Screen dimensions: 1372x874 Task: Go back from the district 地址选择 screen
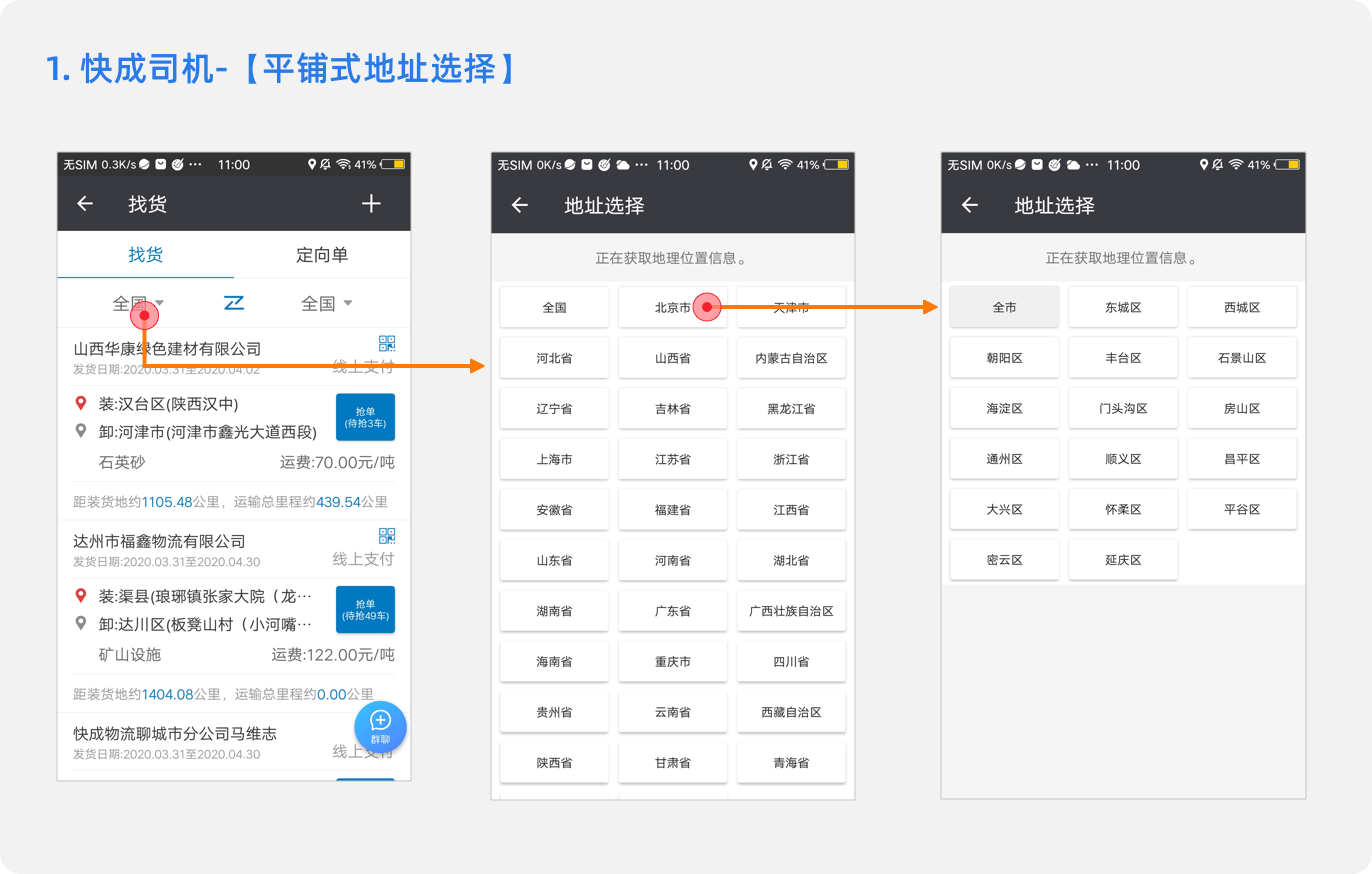[969, 205]
